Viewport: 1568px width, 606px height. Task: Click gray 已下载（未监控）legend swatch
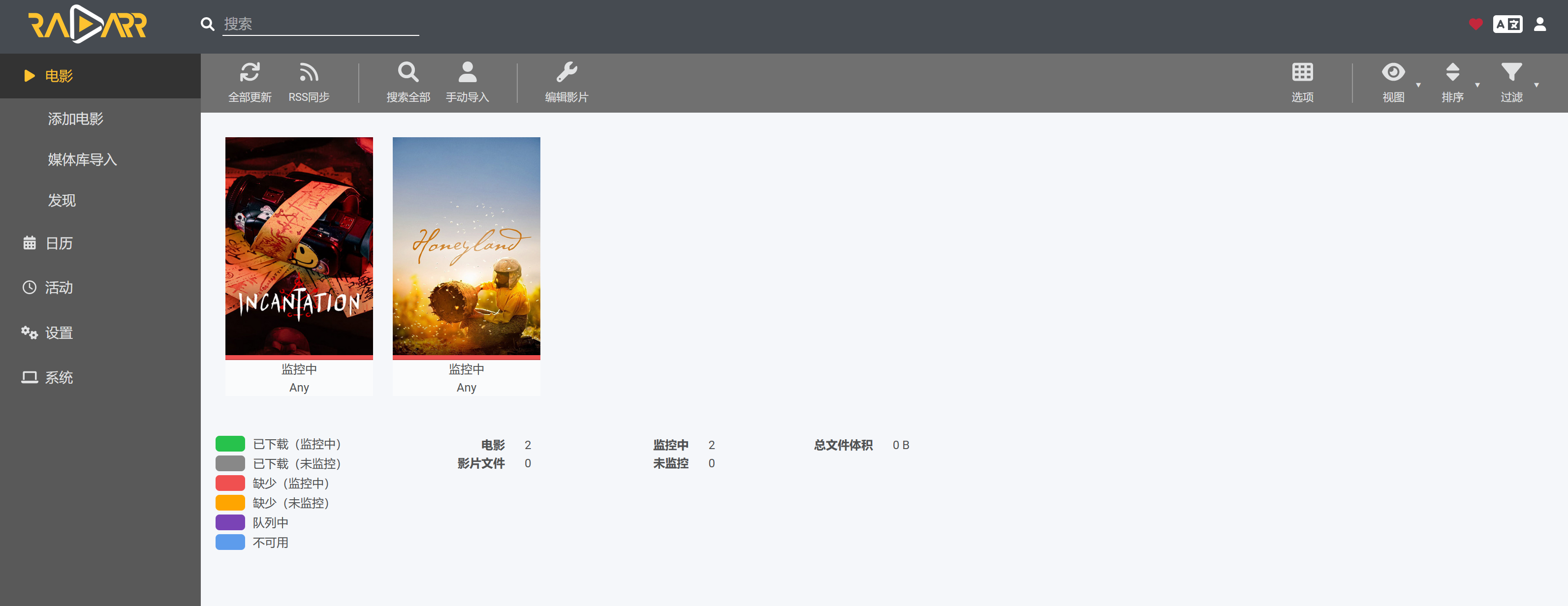coord(230,464)
